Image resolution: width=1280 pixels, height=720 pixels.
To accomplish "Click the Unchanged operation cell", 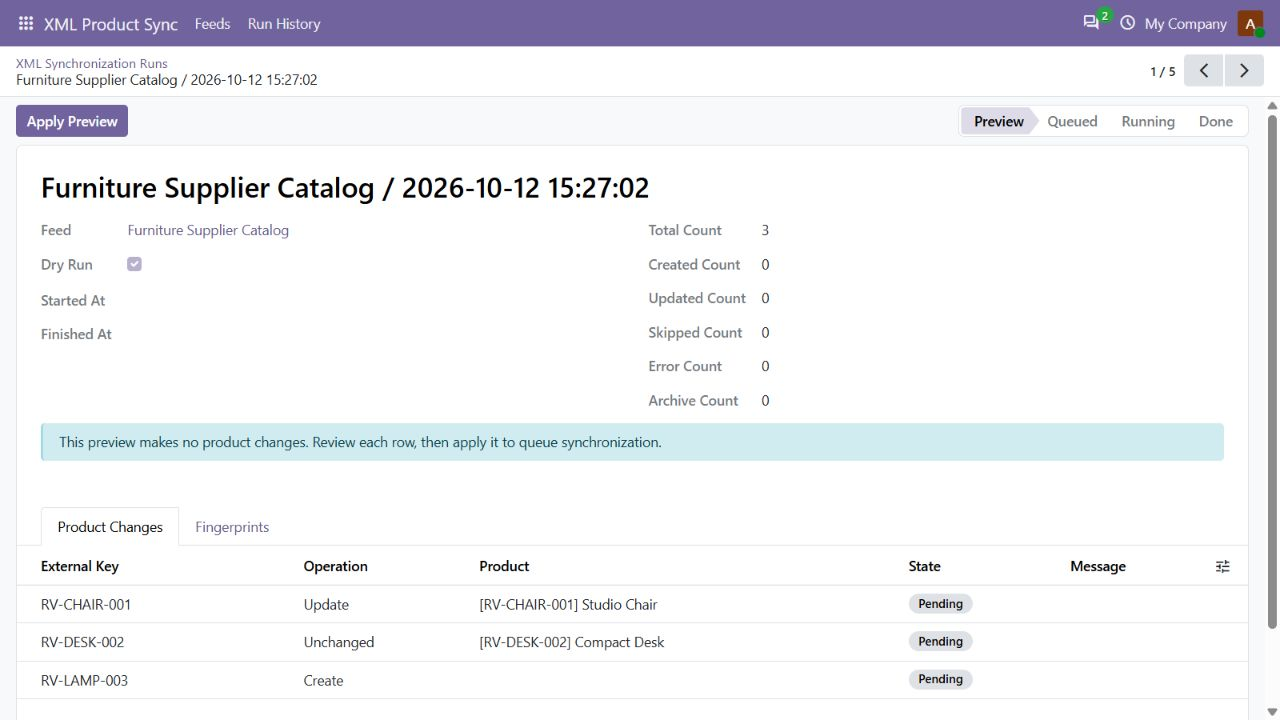I will tap(339, 642).
